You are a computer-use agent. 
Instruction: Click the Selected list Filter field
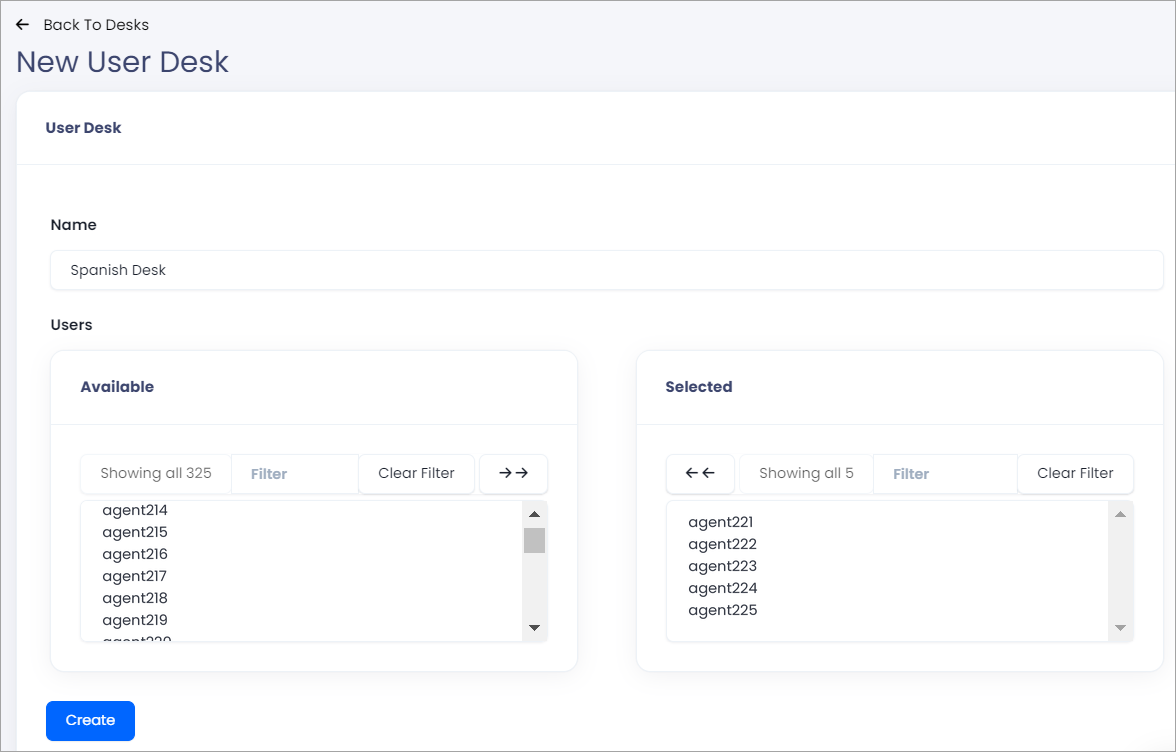(945, 474)
